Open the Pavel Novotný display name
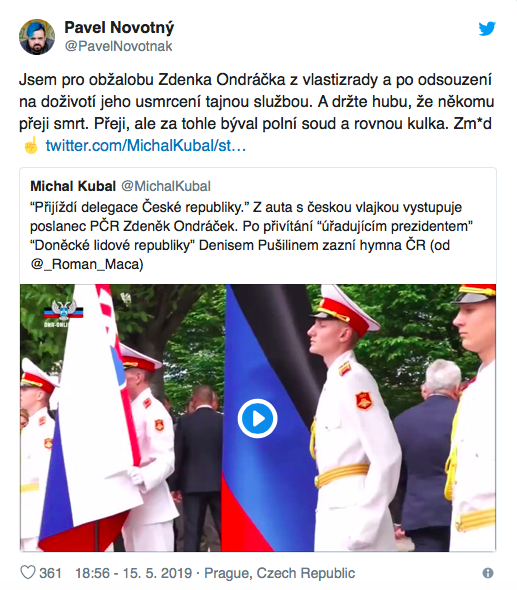 point(119,28)
